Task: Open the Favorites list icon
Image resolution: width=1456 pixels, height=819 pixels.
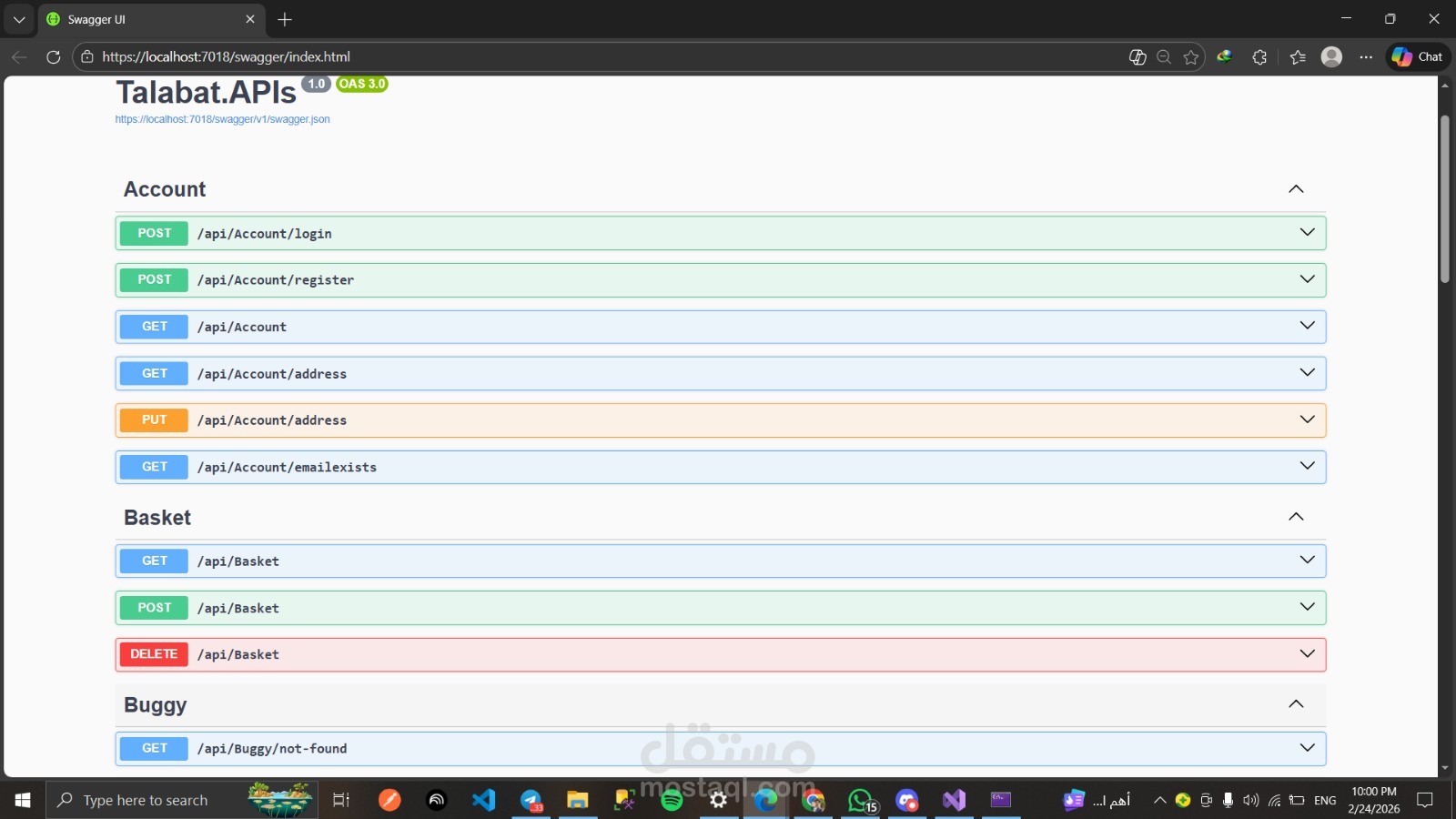Action: (1298, 57)
